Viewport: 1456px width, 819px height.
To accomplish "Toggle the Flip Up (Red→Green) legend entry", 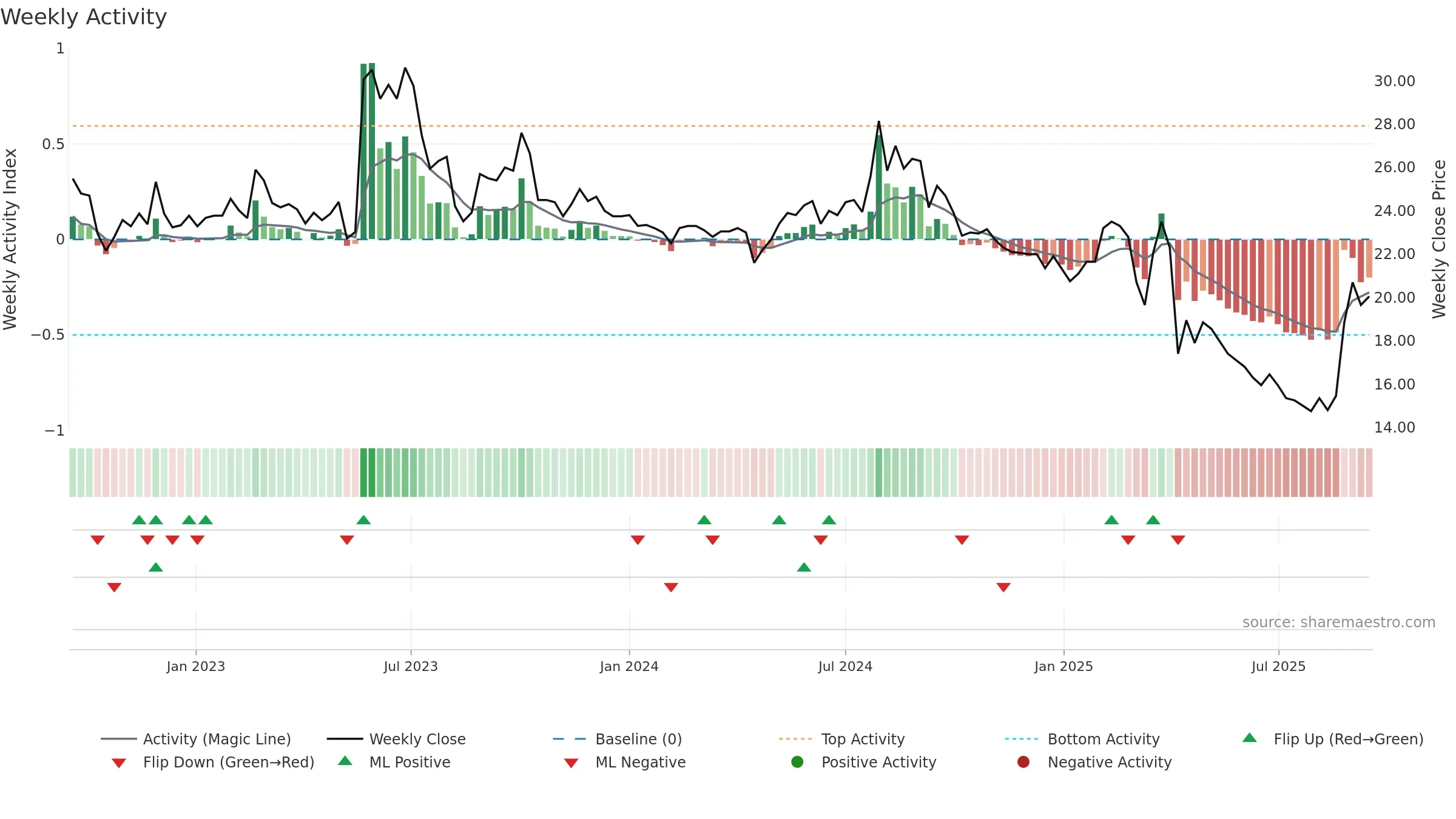I will [x=1333, y=739].
